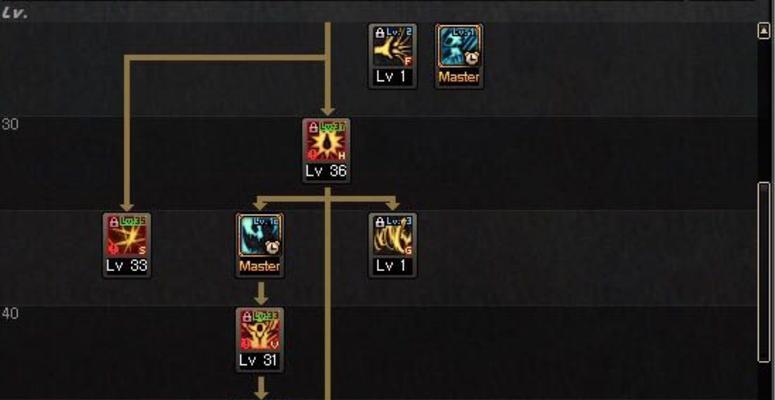The image size is (775, 400).
Task: Click the alarm clock badge on top-row cyan skill
Action: tap(472, 58)
